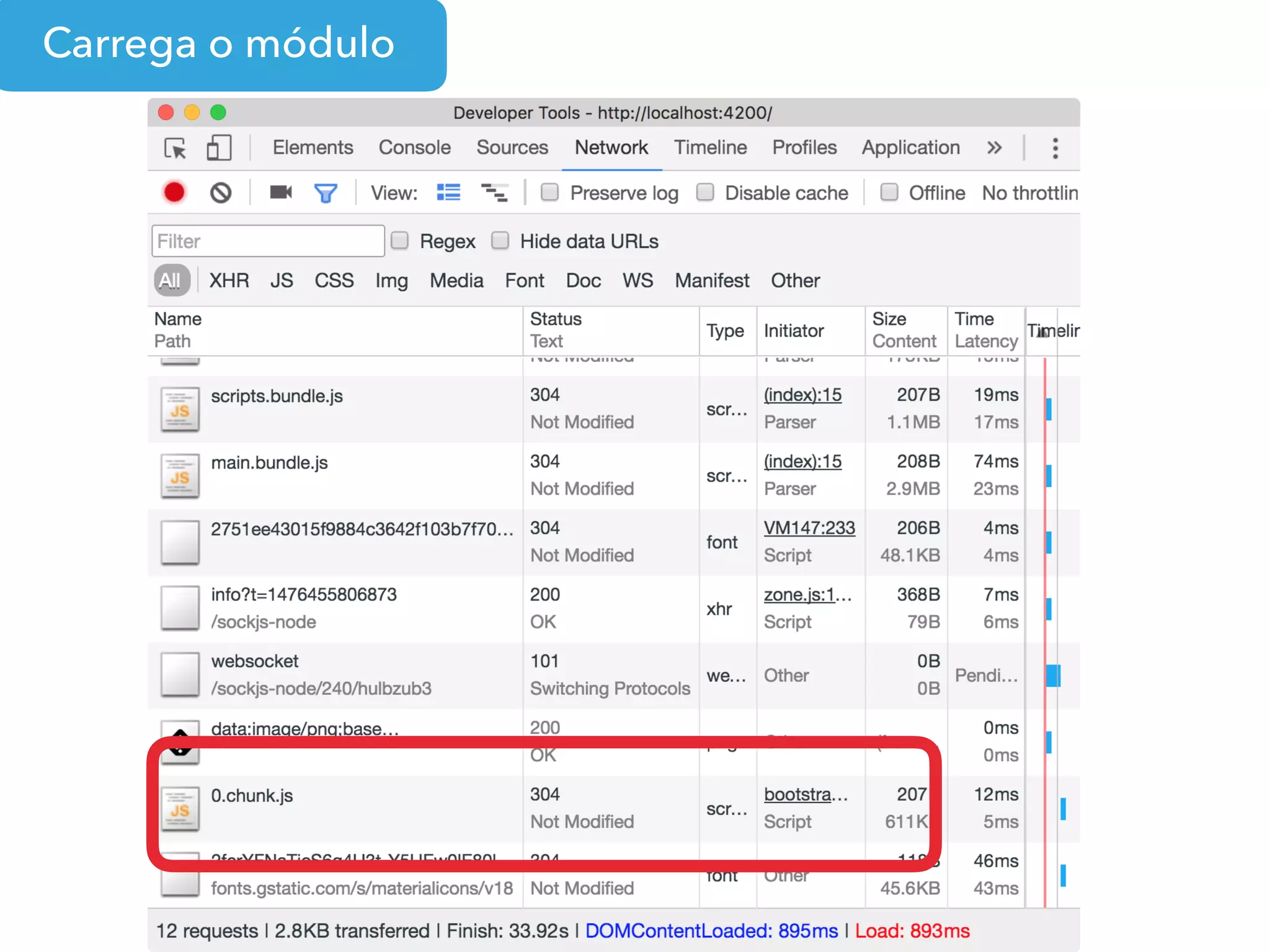
Task: Filter requests by Doc
Action: tap(584, 281)
